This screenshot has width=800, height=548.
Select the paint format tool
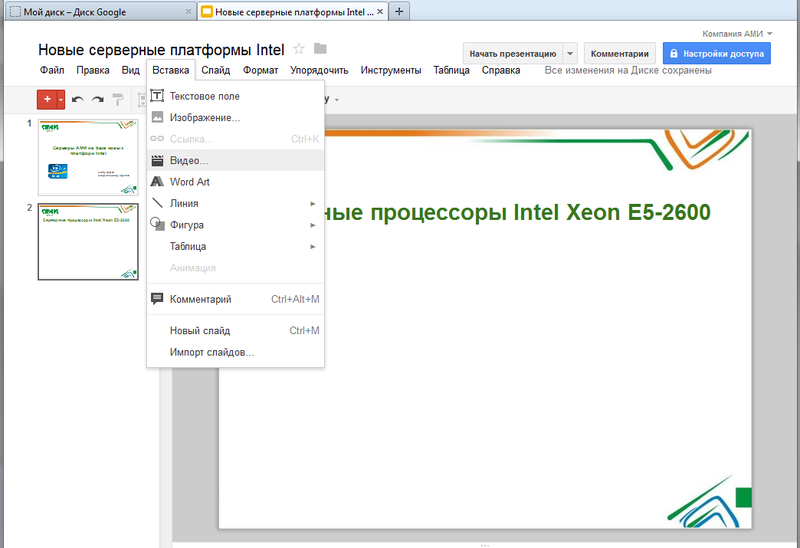click(118, 100)
